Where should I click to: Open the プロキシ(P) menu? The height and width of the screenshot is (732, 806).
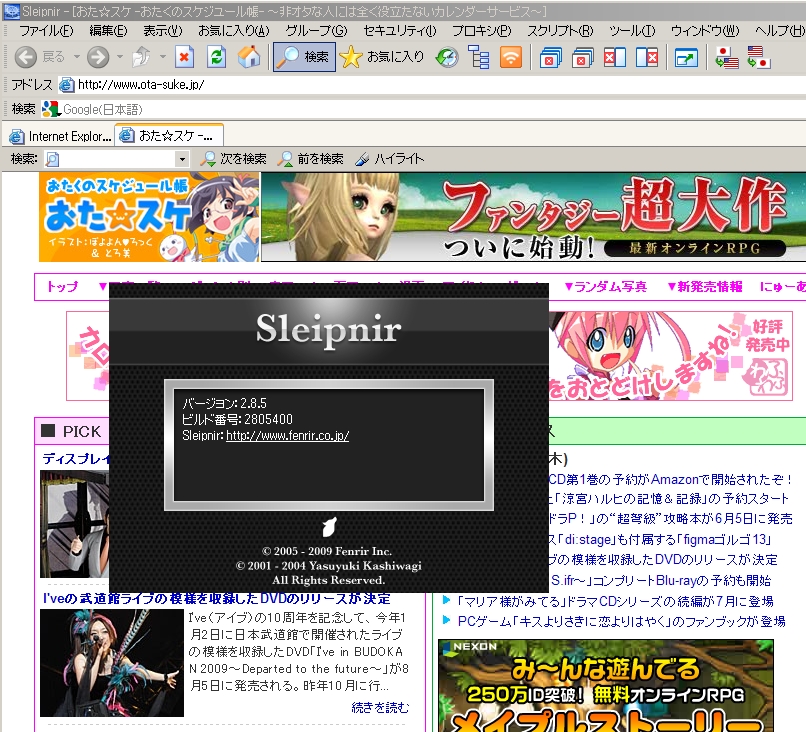click(x=482, y=31)
